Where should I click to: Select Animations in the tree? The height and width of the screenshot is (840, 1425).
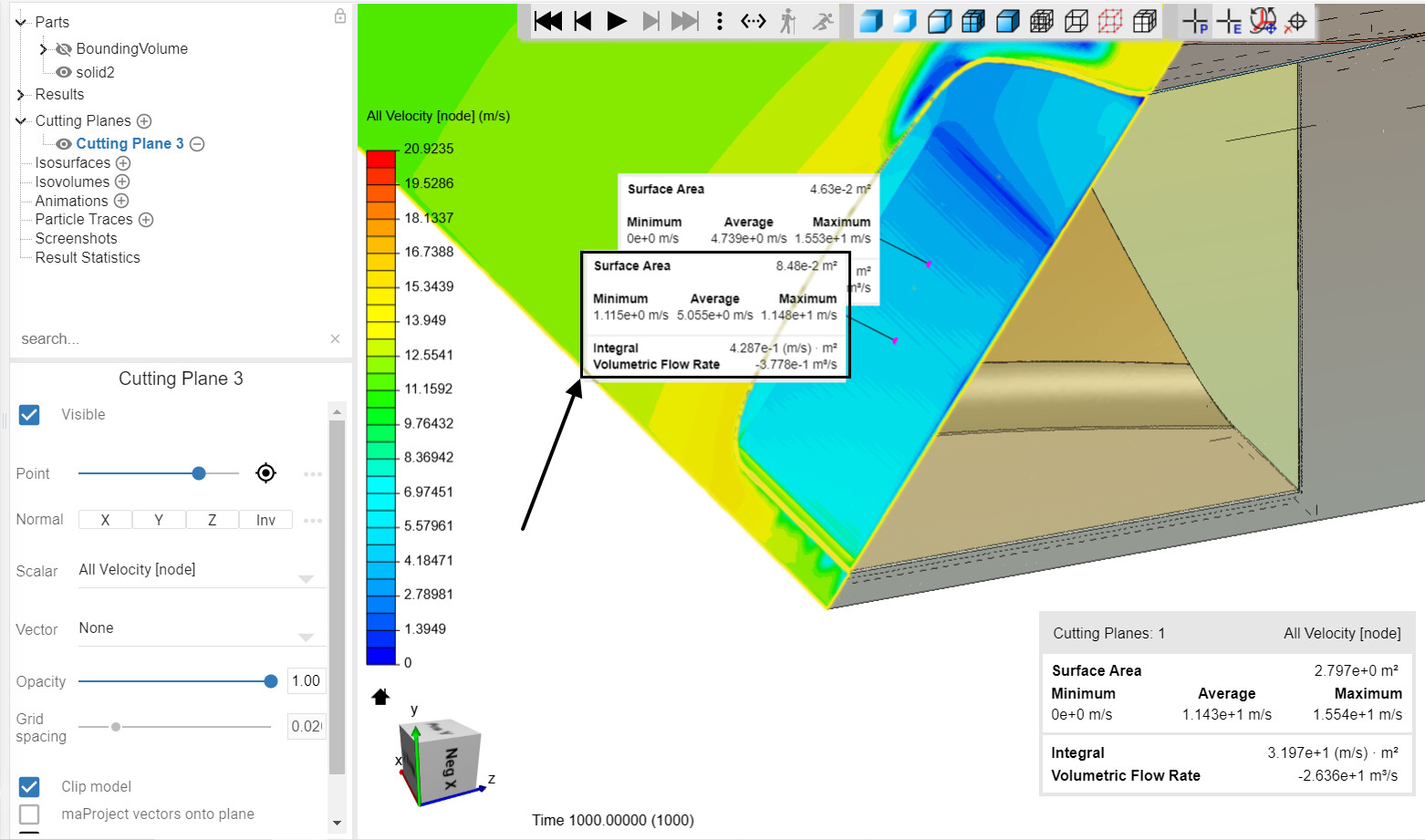pyautogui.click(x=71, y=201)
